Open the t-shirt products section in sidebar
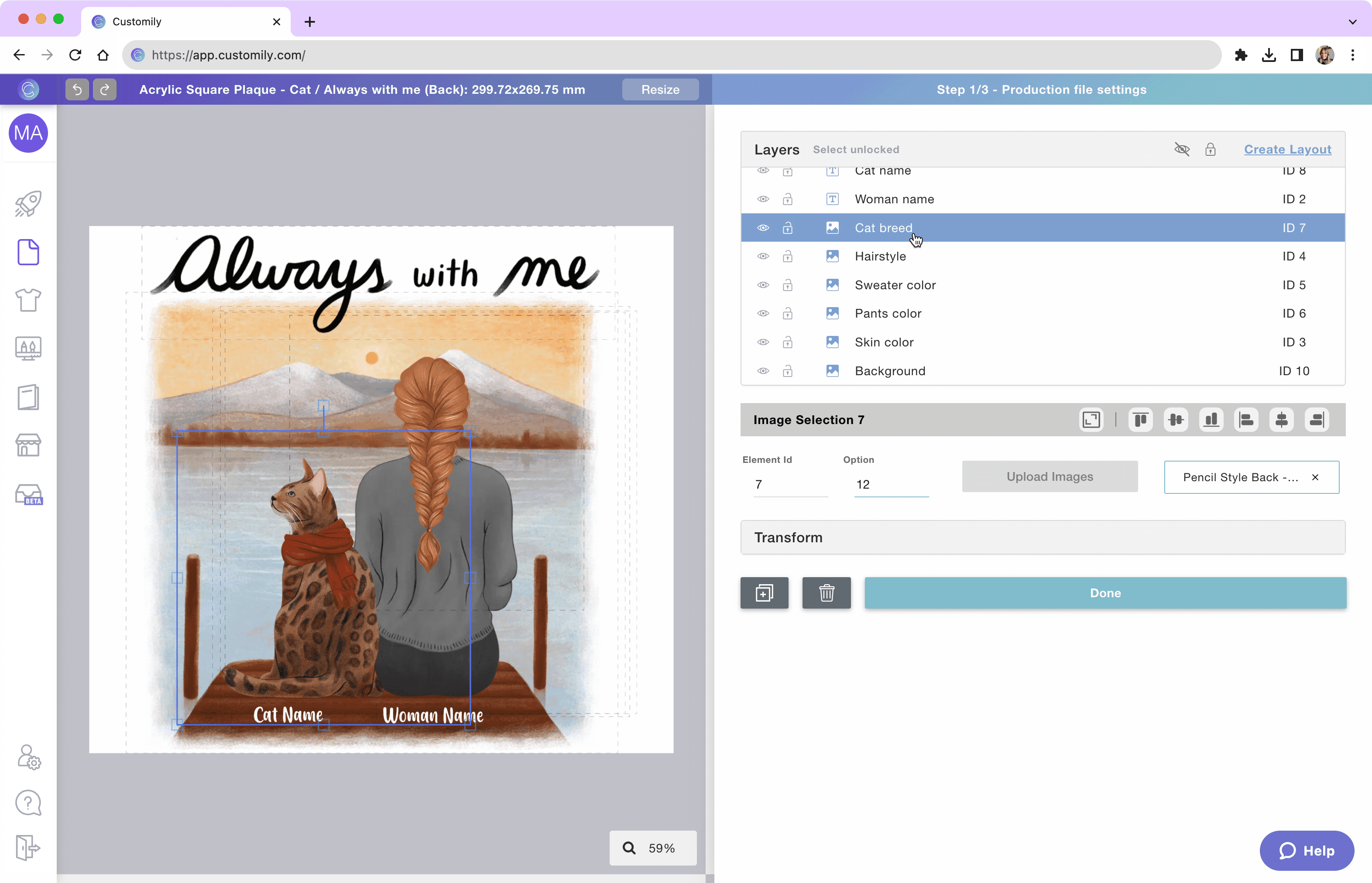 28,300
